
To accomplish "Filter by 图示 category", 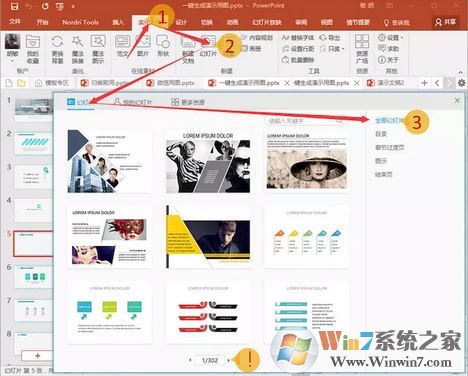I will (381, 161).
